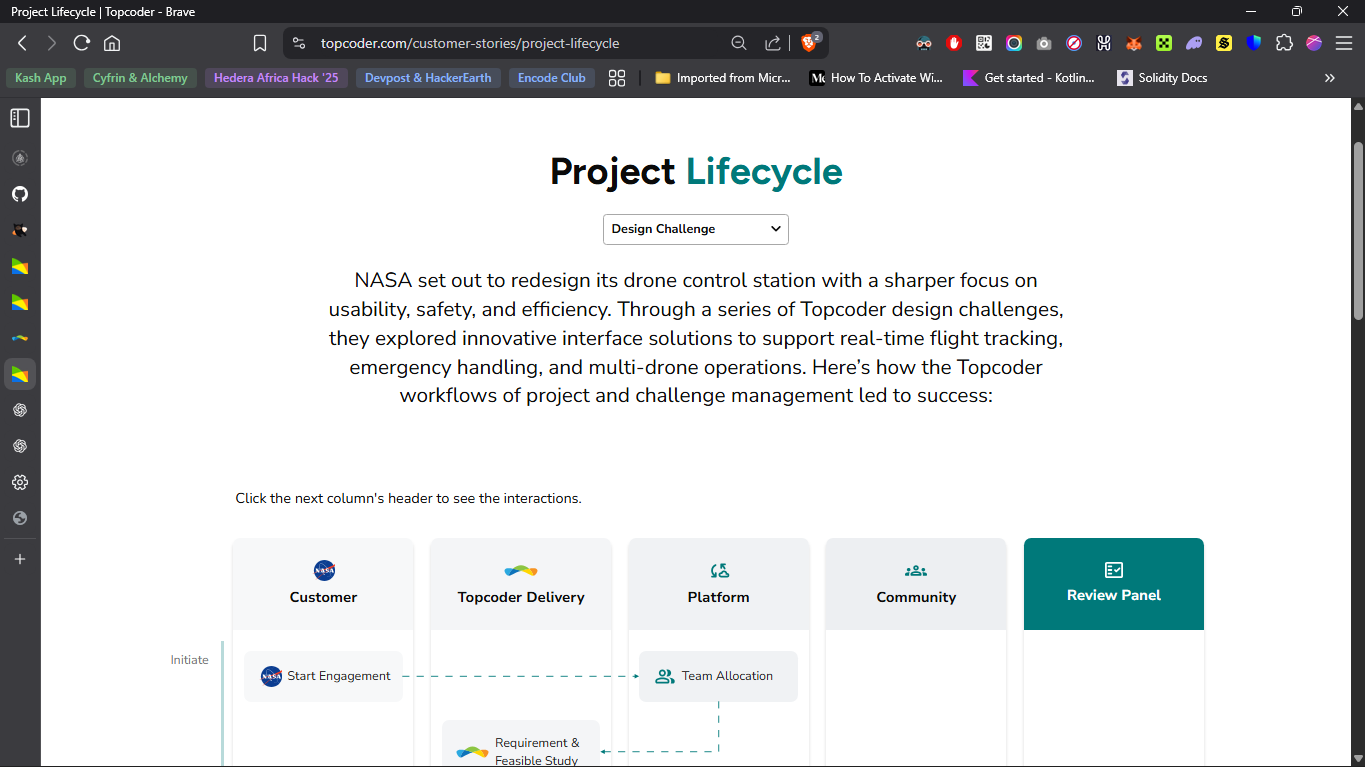This screenshot has height=767, width=1365.
Task: Expand the hidden bookmarks chevron
Action: pyautogui.click(x=1329, y=78)
